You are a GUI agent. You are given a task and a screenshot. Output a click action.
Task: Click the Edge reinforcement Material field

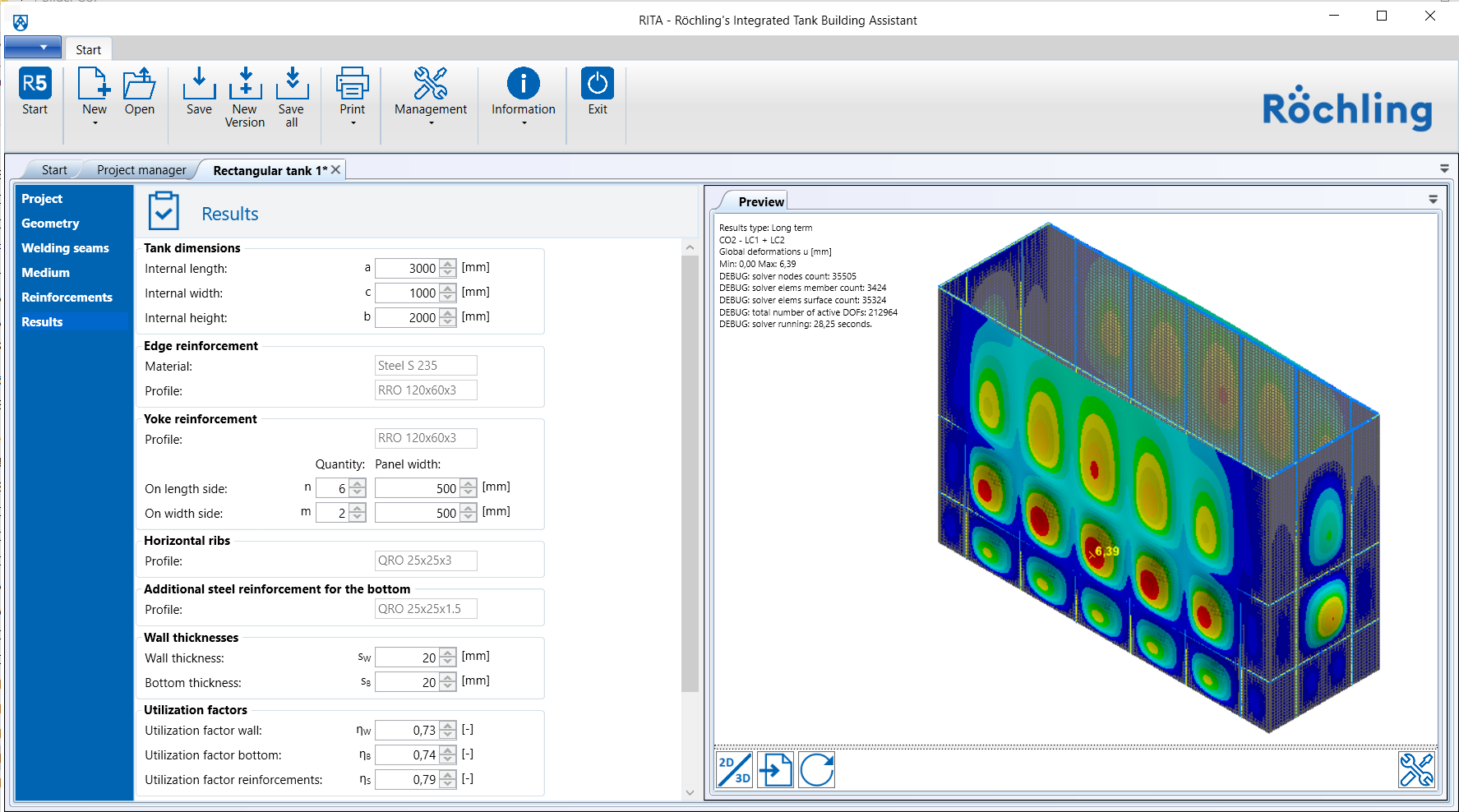click(x=426, y=366)
